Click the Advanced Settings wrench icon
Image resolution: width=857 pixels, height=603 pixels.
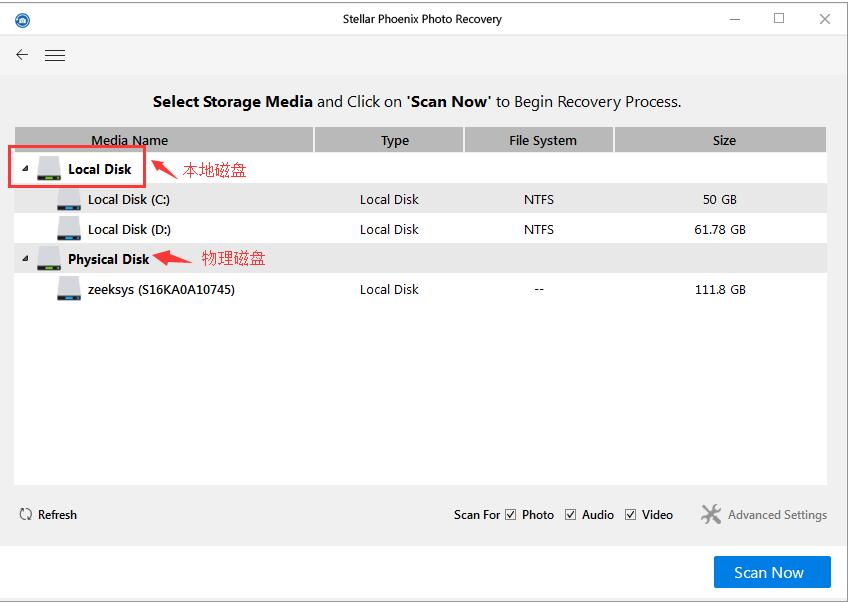pos(711,514)
